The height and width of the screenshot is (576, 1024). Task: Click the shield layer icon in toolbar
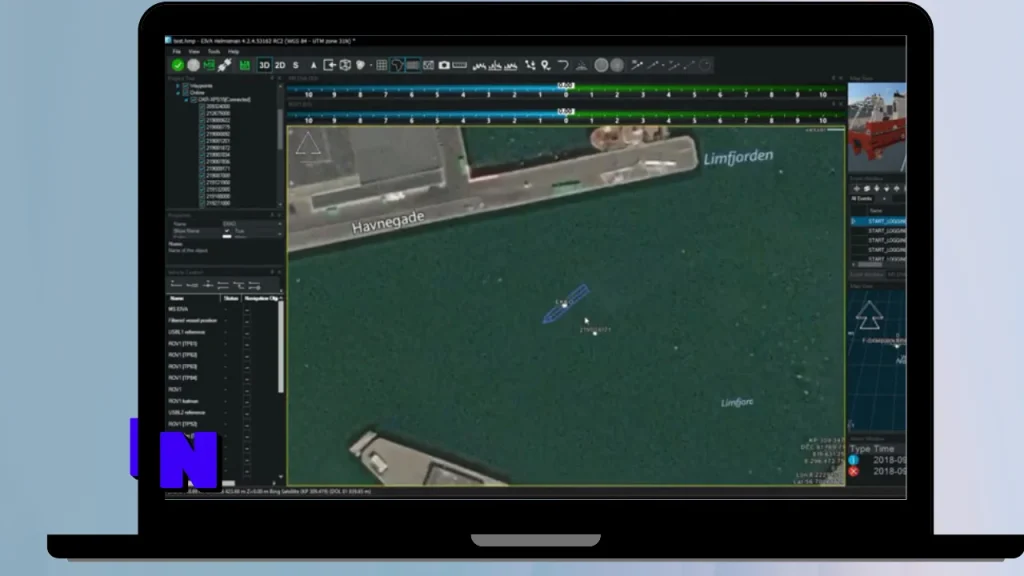point(360,65)
